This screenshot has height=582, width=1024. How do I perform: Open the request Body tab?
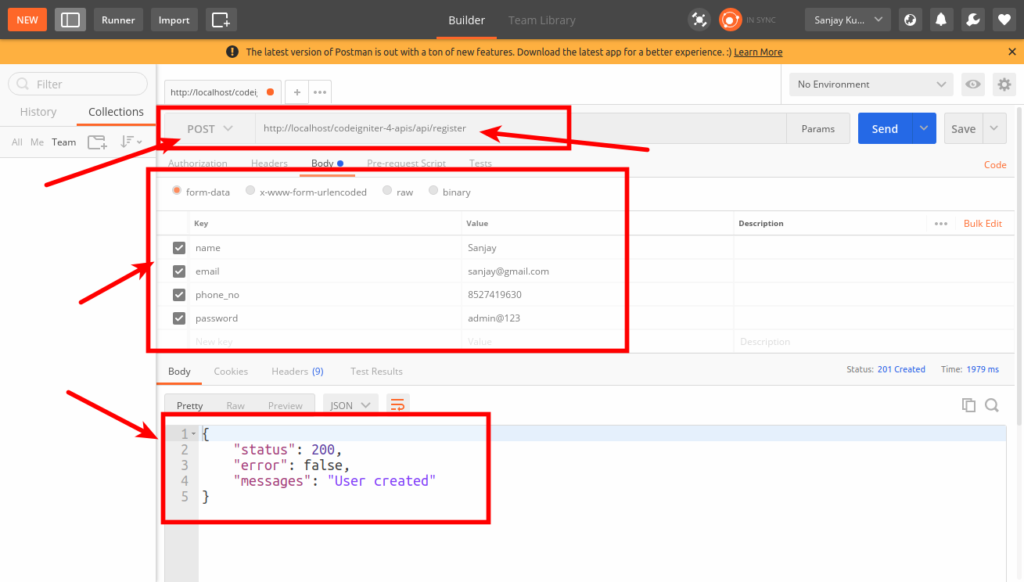(x=327, y=163)
